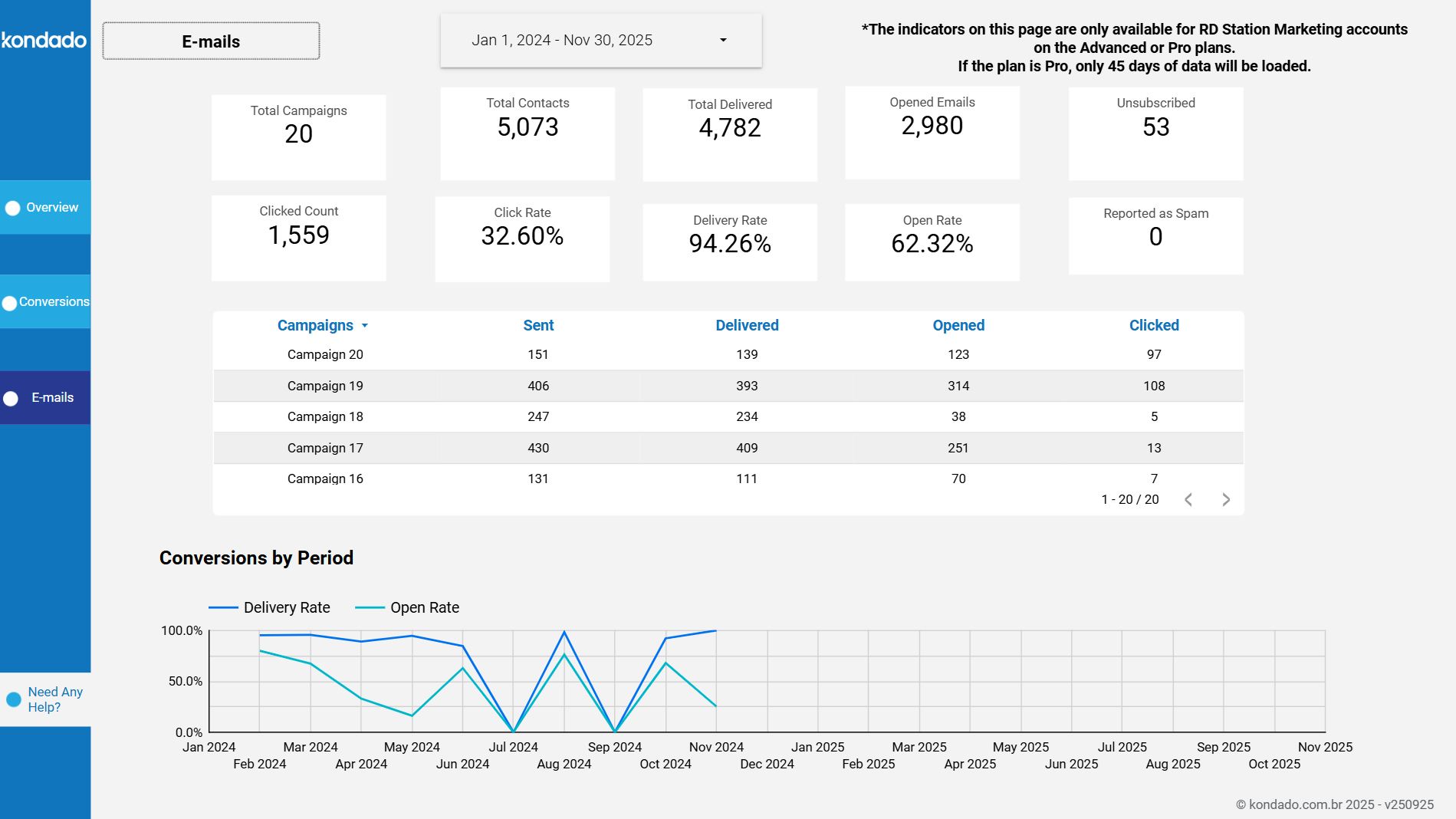Click the sort caret beside the Campaigns header
This screenshot has width=1456, height=819.
pos(364,326)
